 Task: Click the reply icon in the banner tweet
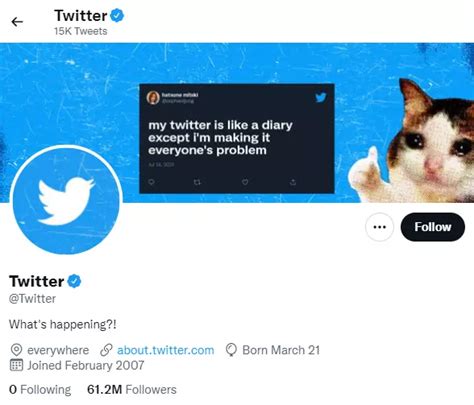[151, 182]
